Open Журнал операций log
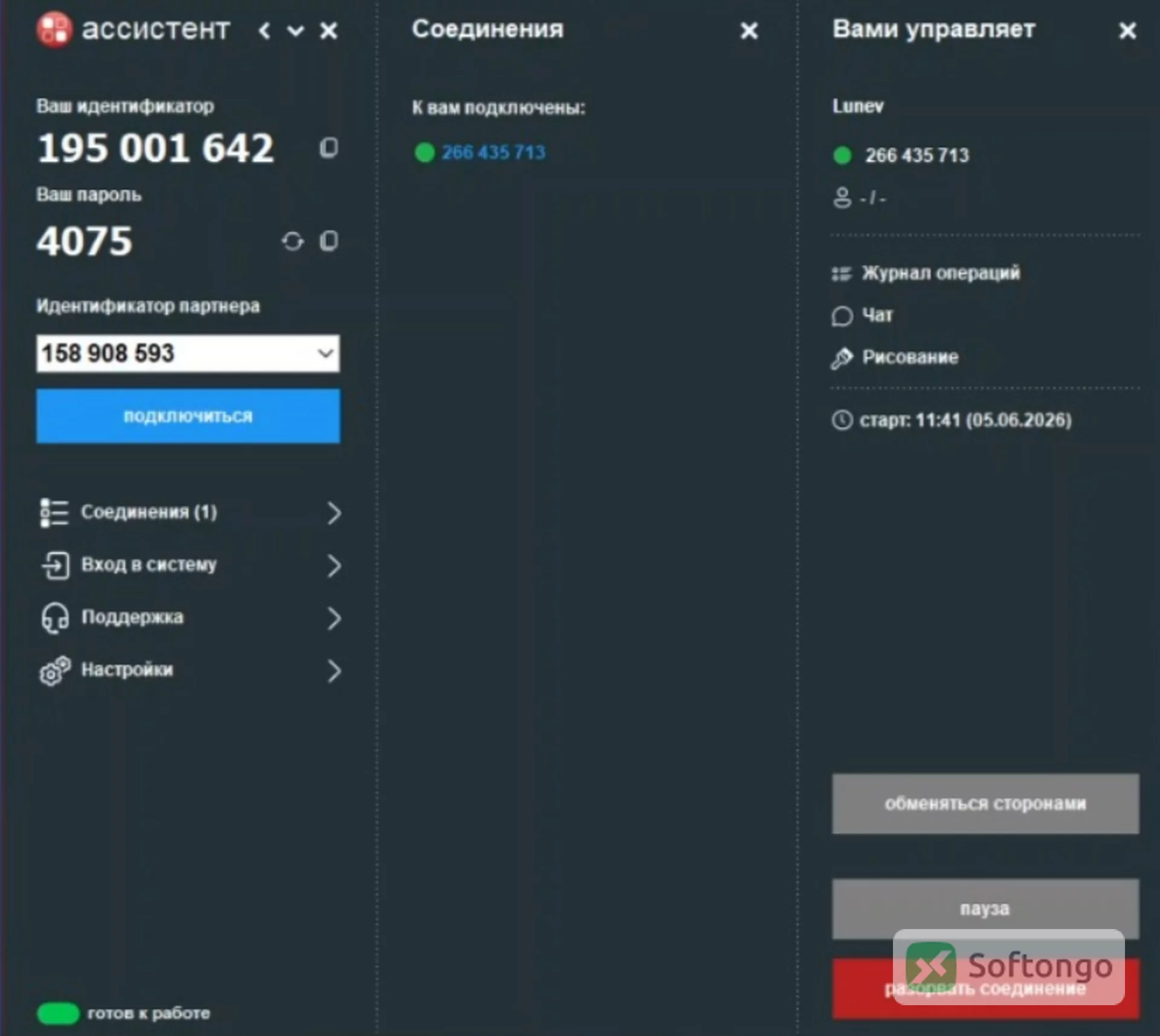Viewport: 1160px width, 1036px height. tap(941, 273)
